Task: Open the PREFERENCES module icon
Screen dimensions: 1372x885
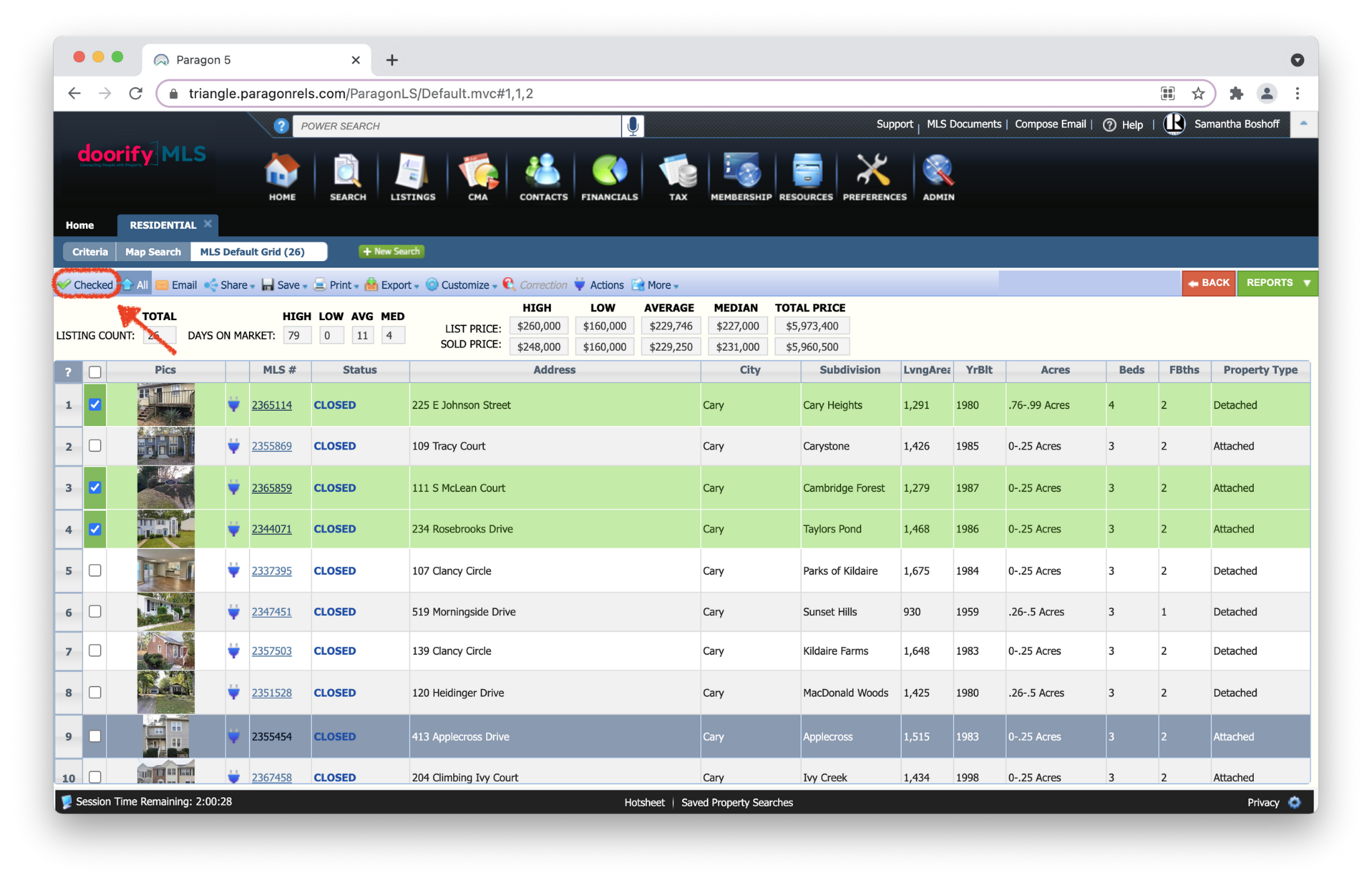Action: [875, 176]
